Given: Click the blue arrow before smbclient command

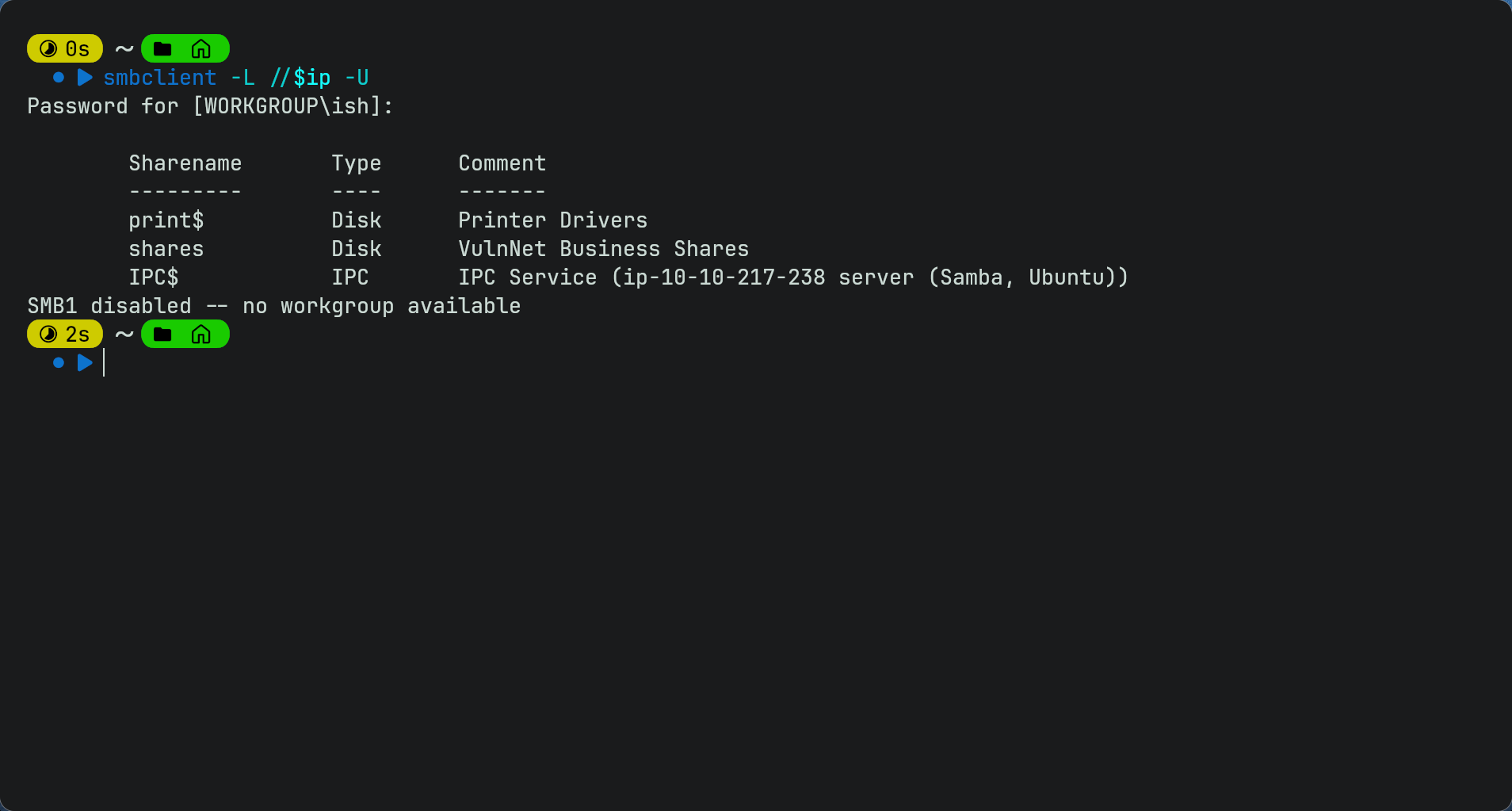Looking at the screenshot, I should (x=85, y=78).
